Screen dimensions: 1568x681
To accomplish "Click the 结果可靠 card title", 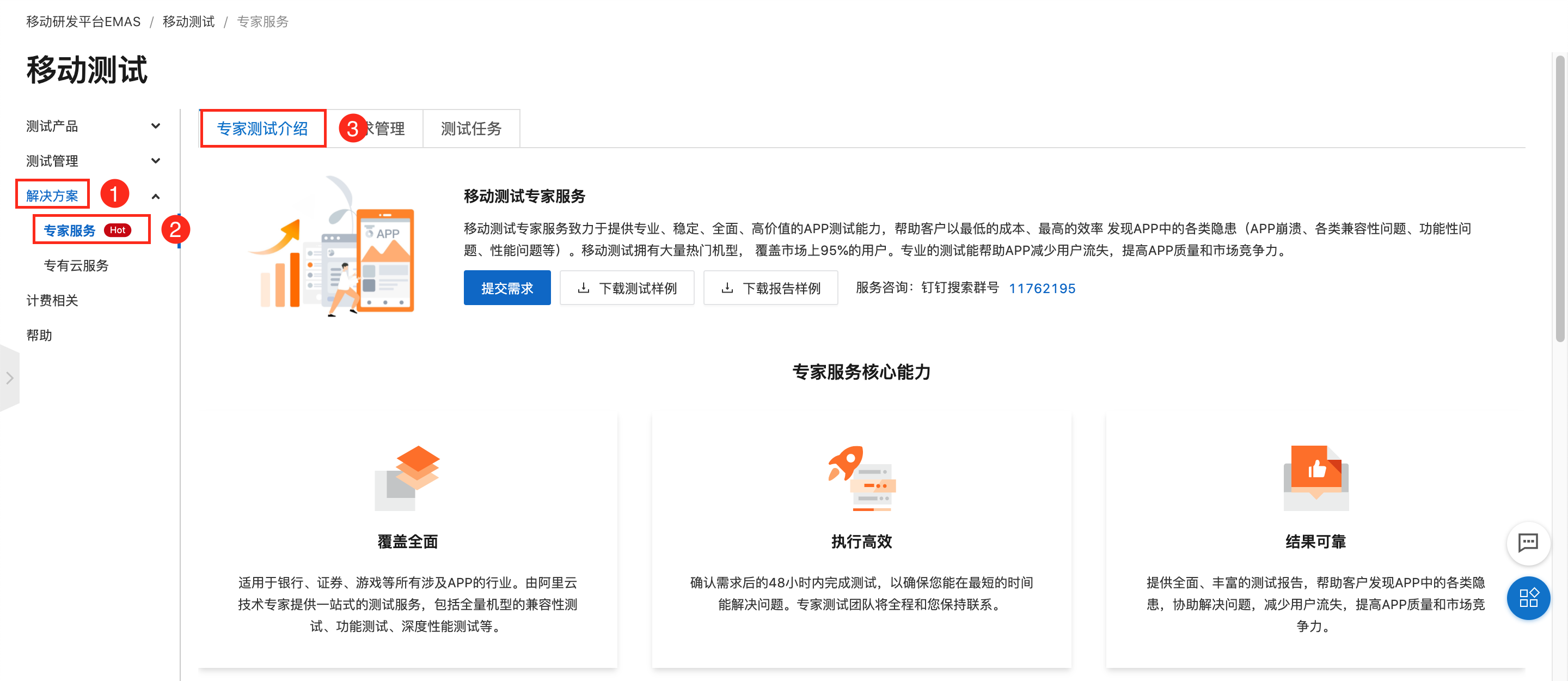I will coord(1315,542).
